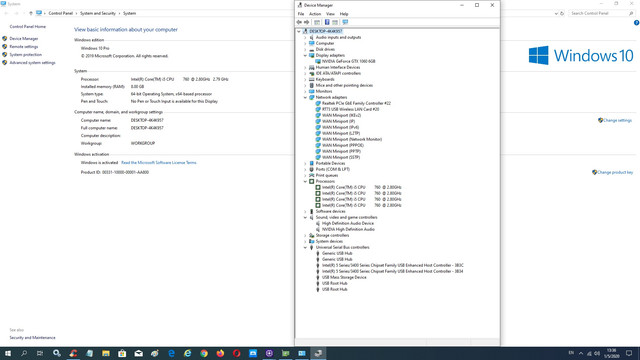Open the Help menu in Device Manager
The image size is (640, 360).
coord(344,14)
